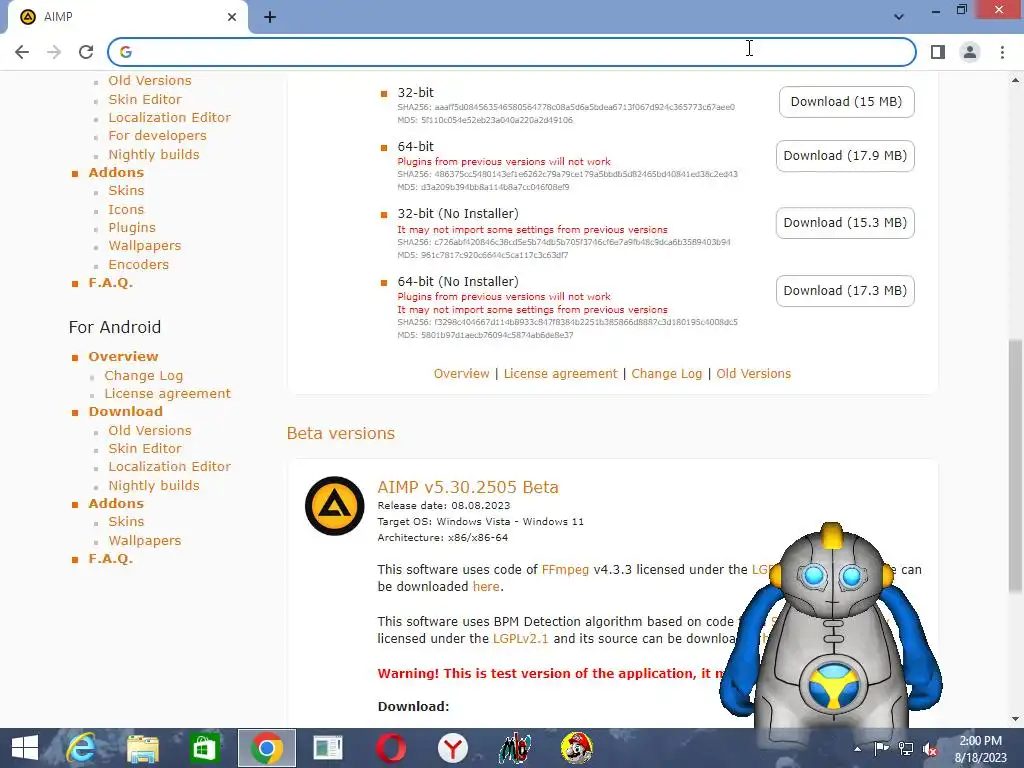1024x768 pixels.
Task: Click the AIMP logo next to Beta version
Action: 334,506
